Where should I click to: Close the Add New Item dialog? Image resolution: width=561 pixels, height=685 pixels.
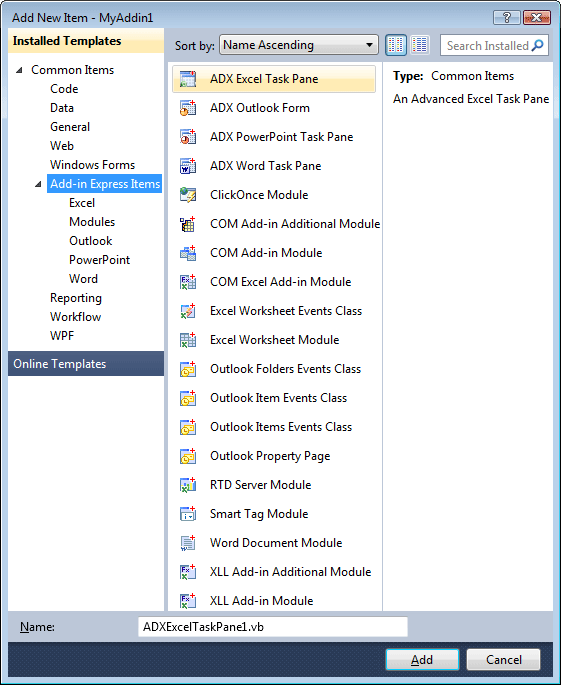(537, 17)
